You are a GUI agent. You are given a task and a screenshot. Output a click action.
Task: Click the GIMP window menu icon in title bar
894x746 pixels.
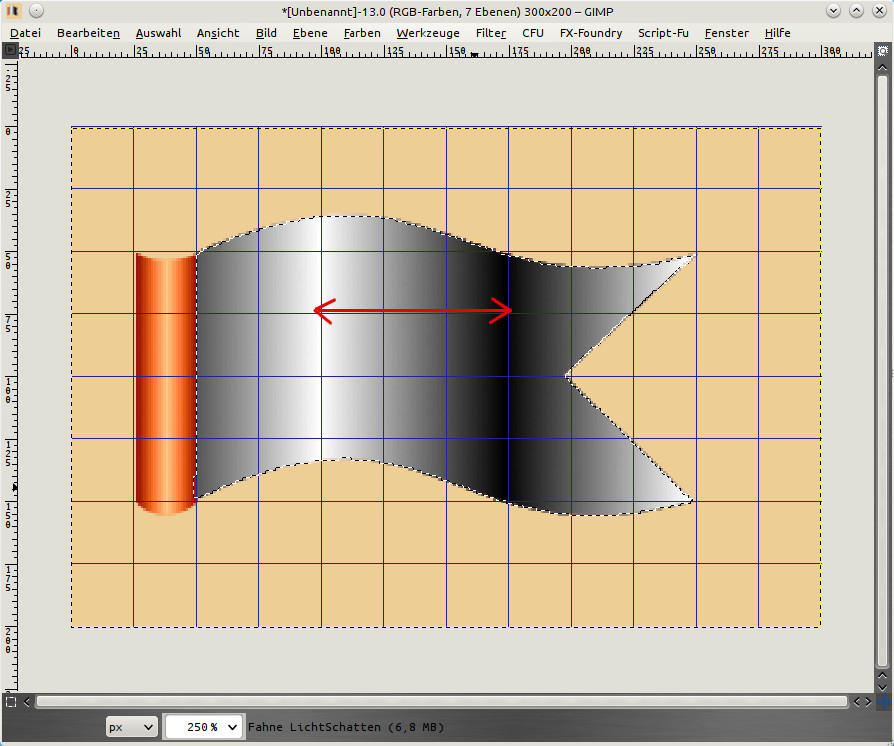[13, 10]
